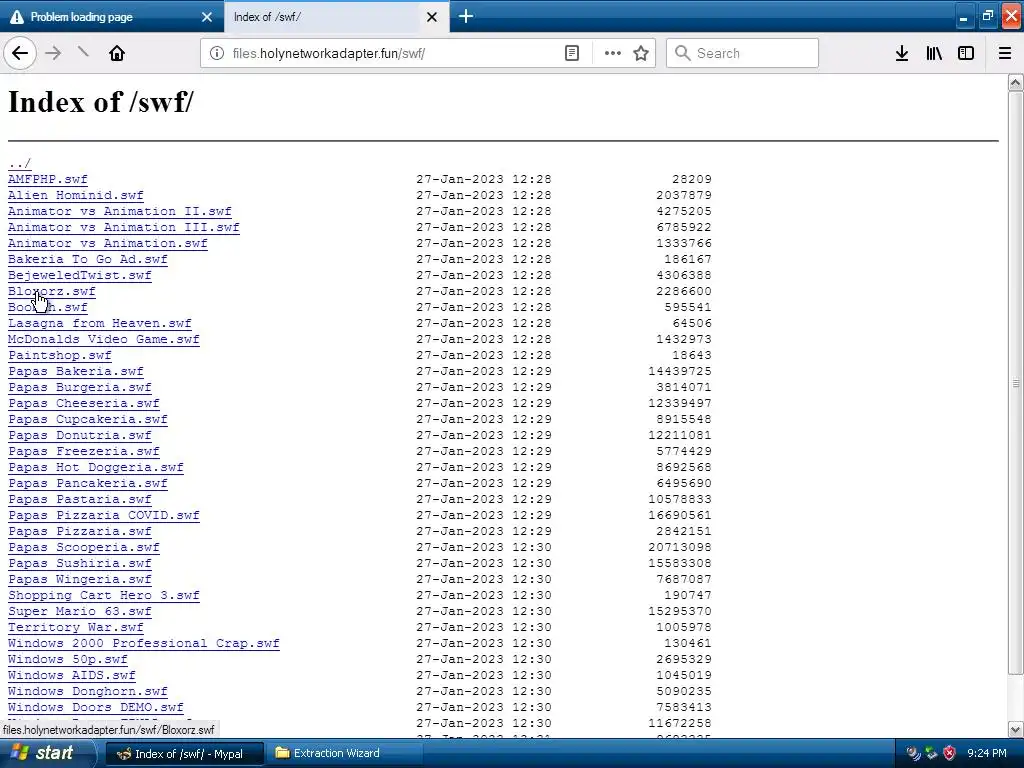1024x768 pixels.
Task: Click the red security shield tray icon
Action: click(x=950, y=753)
